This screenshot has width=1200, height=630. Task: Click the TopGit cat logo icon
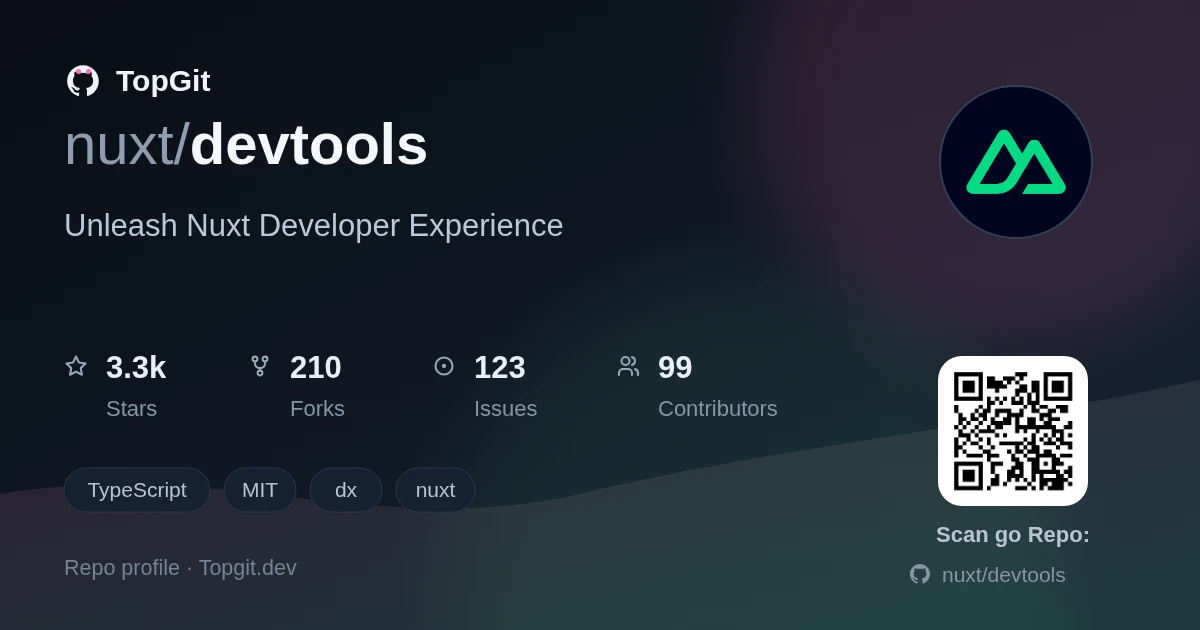[83, 81]
